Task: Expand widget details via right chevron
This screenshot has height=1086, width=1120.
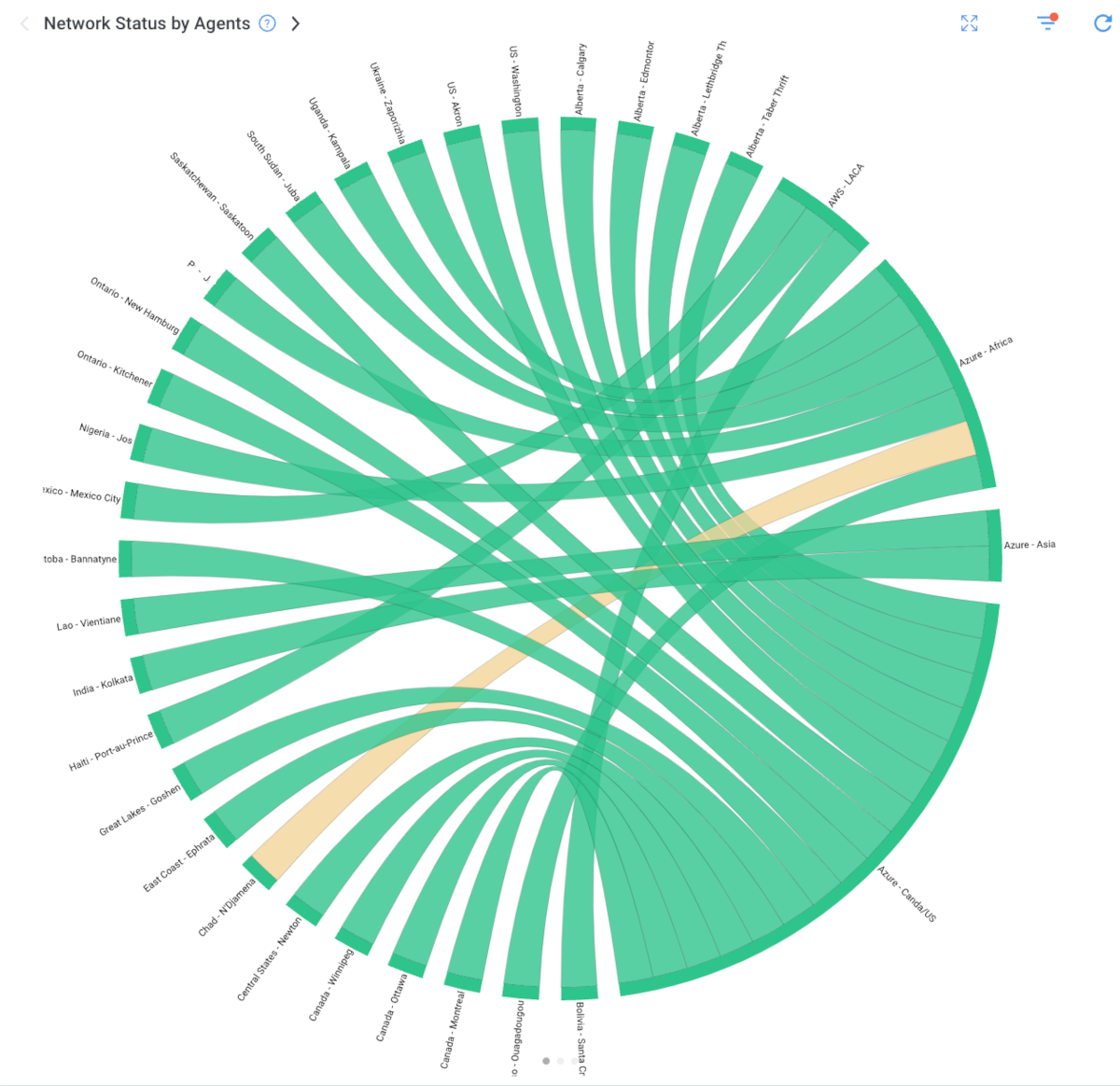Action: [x=295, y=23]
